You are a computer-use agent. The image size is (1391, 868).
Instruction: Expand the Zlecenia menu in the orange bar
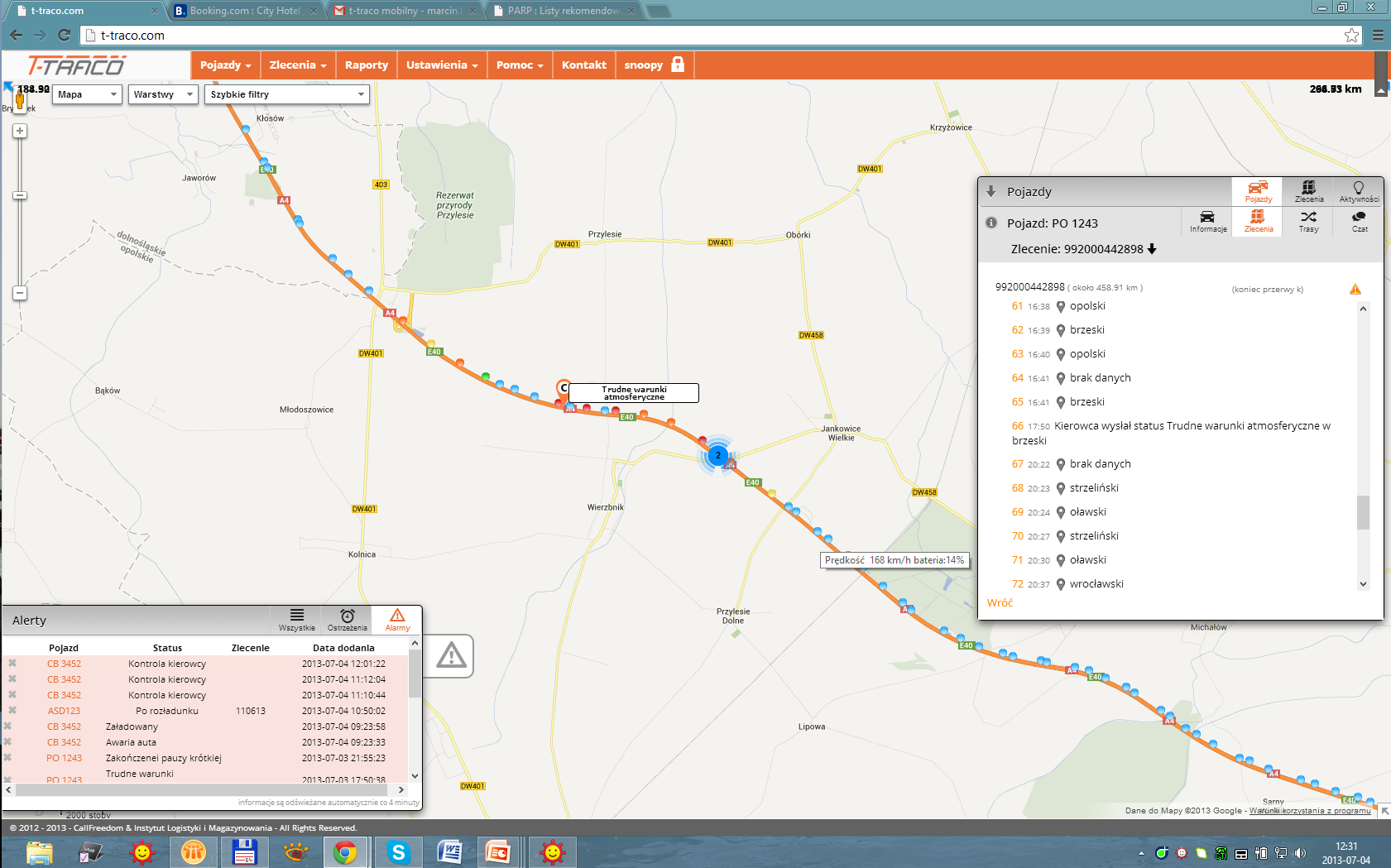click(x=298, y=65)
